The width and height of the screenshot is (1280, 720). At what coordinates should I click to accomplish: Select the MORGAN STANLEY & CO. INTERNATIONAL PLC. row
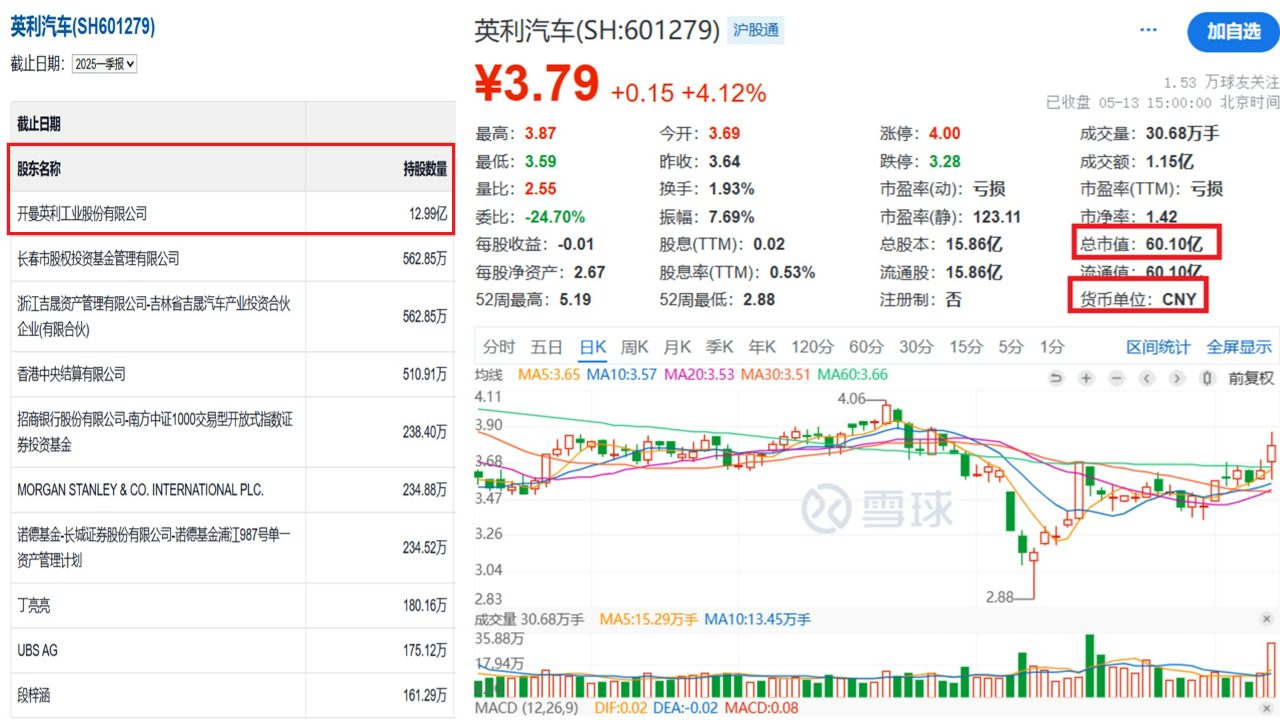pos(232,490)
